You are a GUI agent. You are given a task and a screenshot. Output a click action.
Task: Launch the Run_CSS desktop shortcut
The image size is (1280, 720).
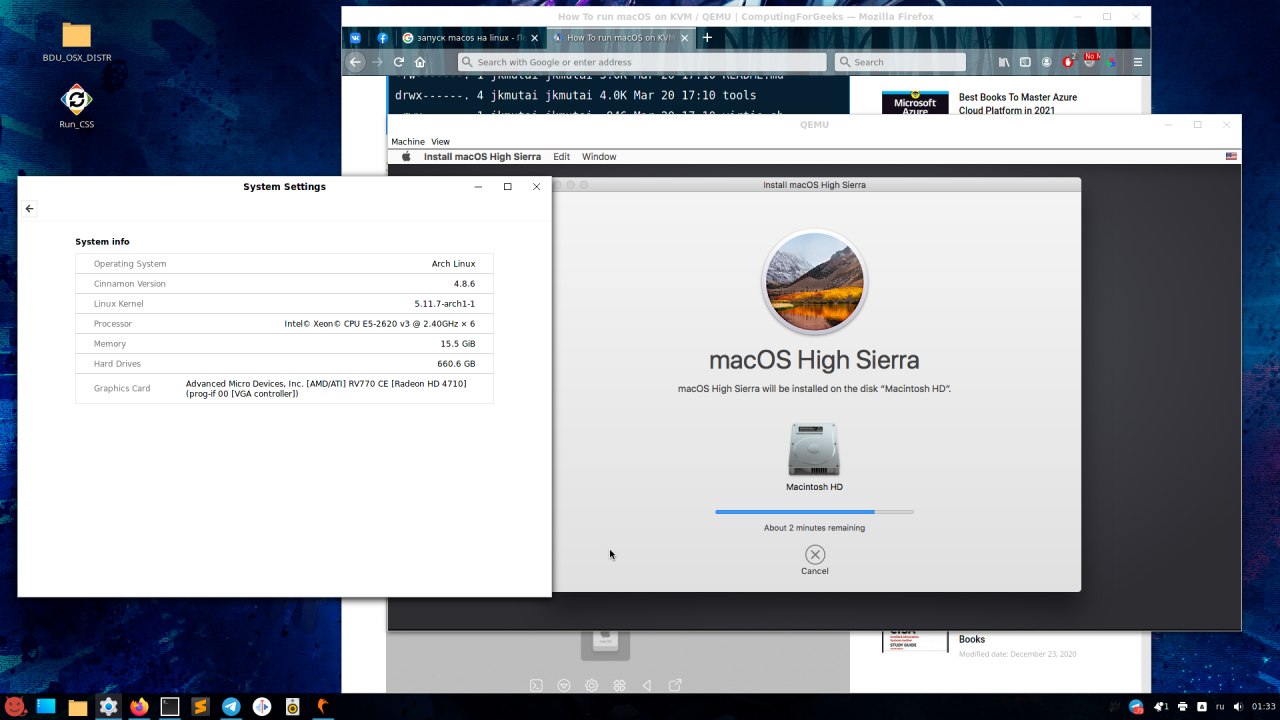(x=77, y=107)
